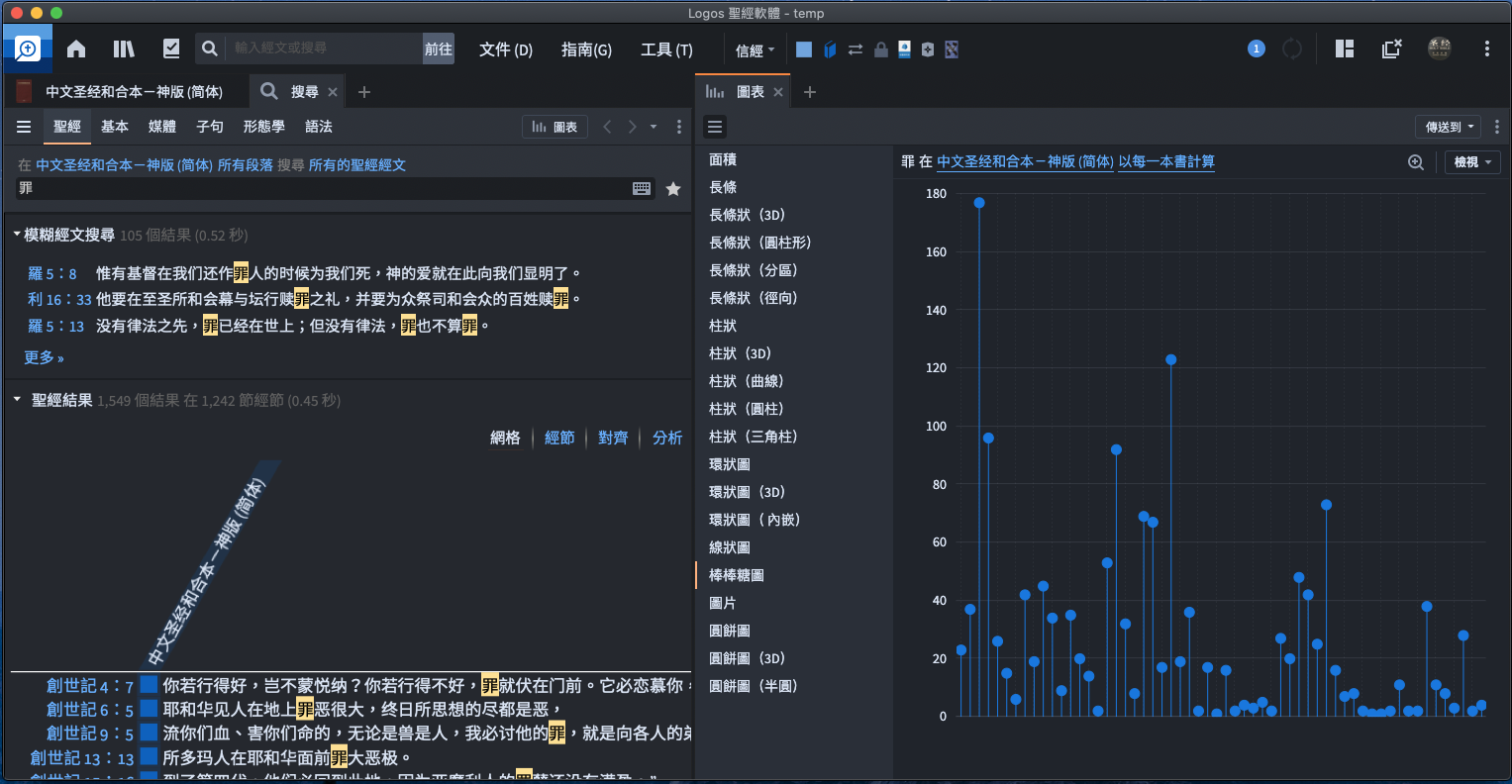Open the chart panel hamburger menu

(715, 127)
